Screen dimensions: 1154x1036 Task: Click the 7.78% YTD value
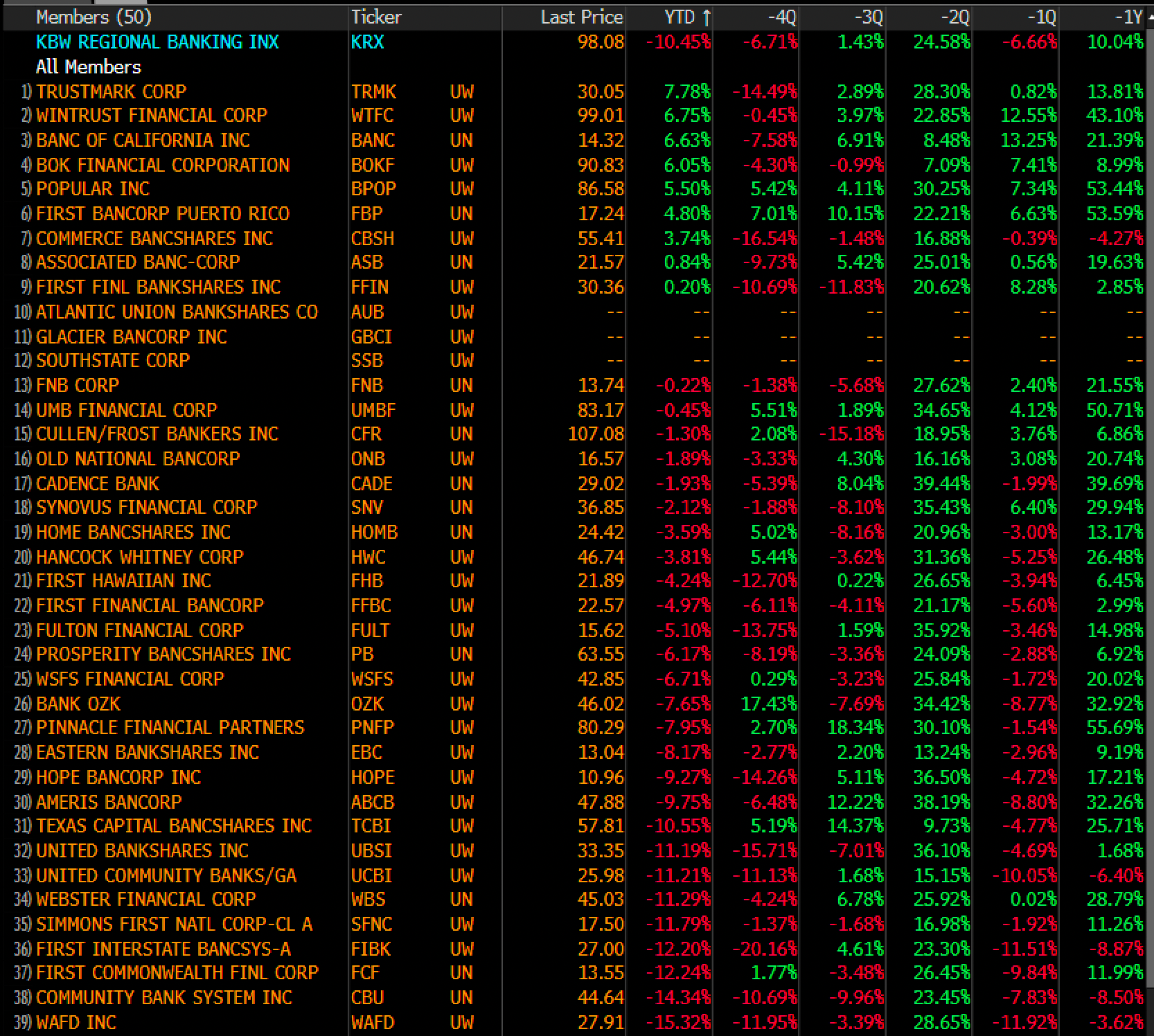687,91
